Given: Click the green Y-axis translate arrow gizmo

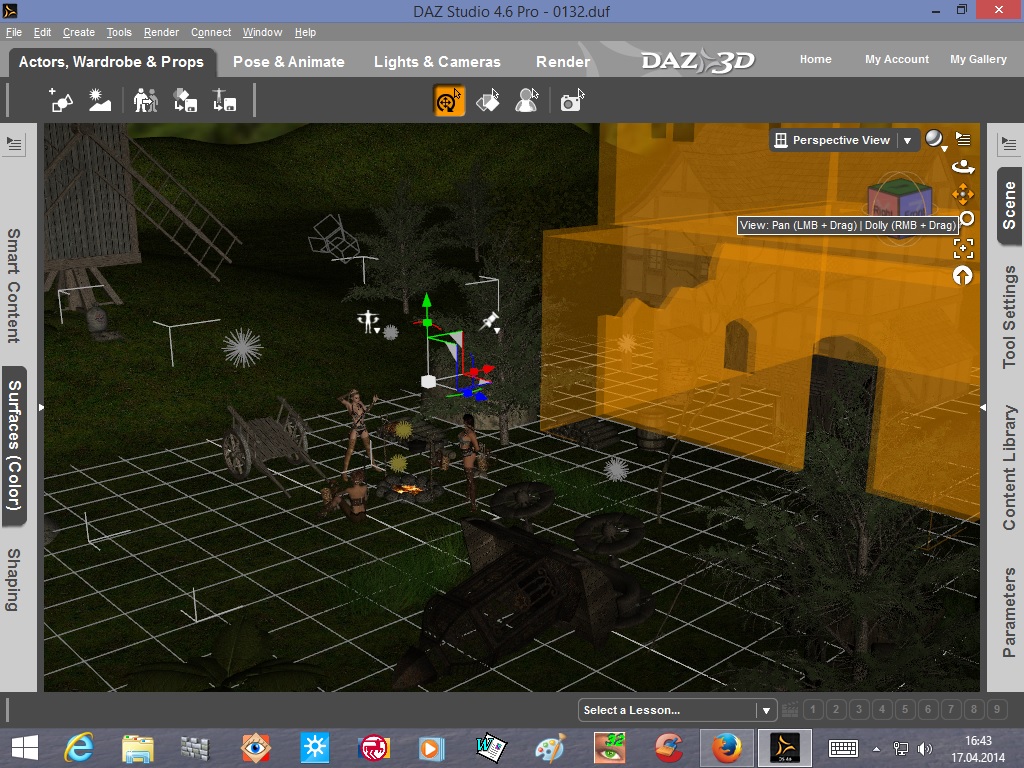Looking at the screenshot, I should coord(426,302).
